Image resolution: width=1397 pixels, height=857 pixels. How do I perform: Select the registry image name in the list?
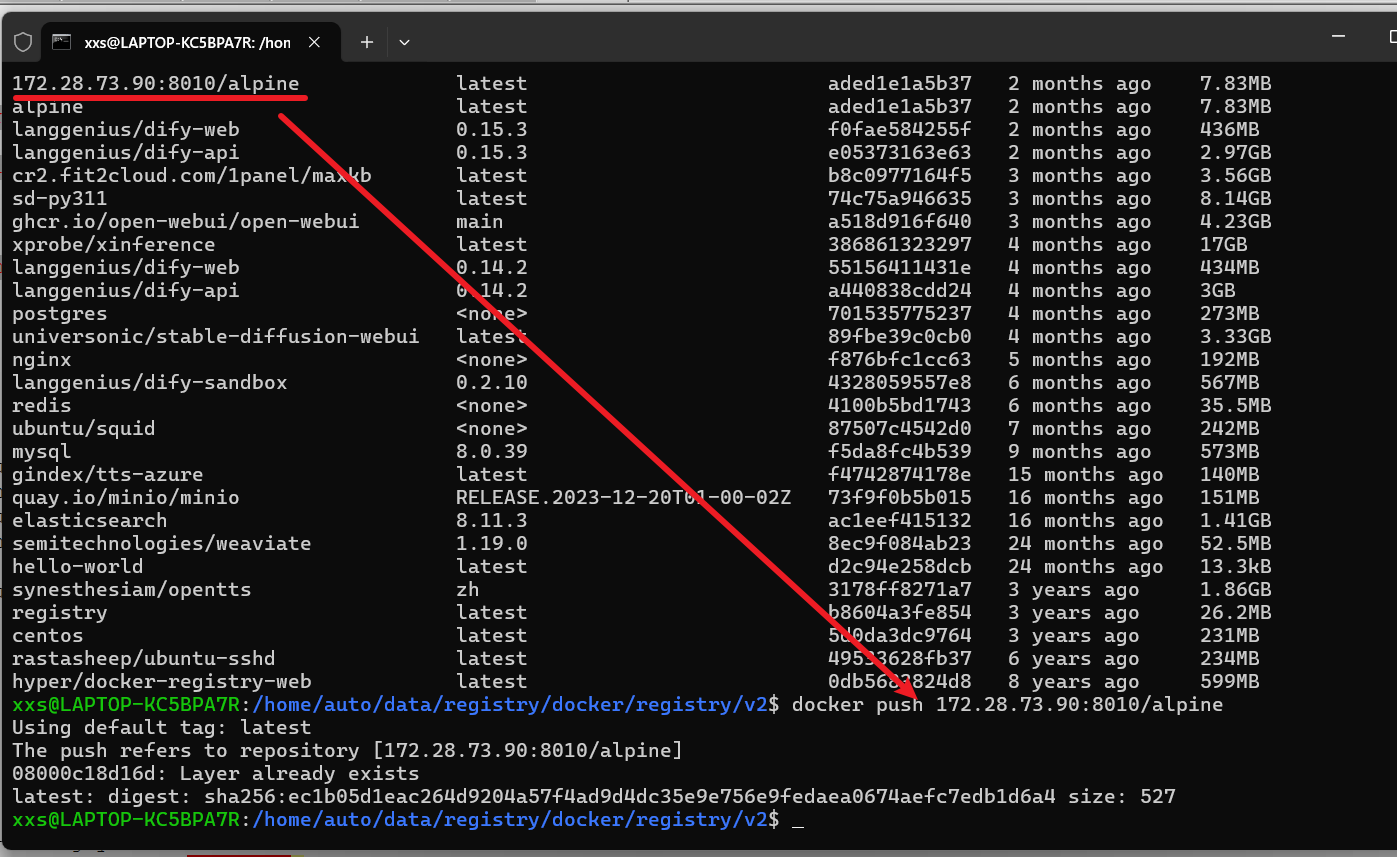point(59,613)
